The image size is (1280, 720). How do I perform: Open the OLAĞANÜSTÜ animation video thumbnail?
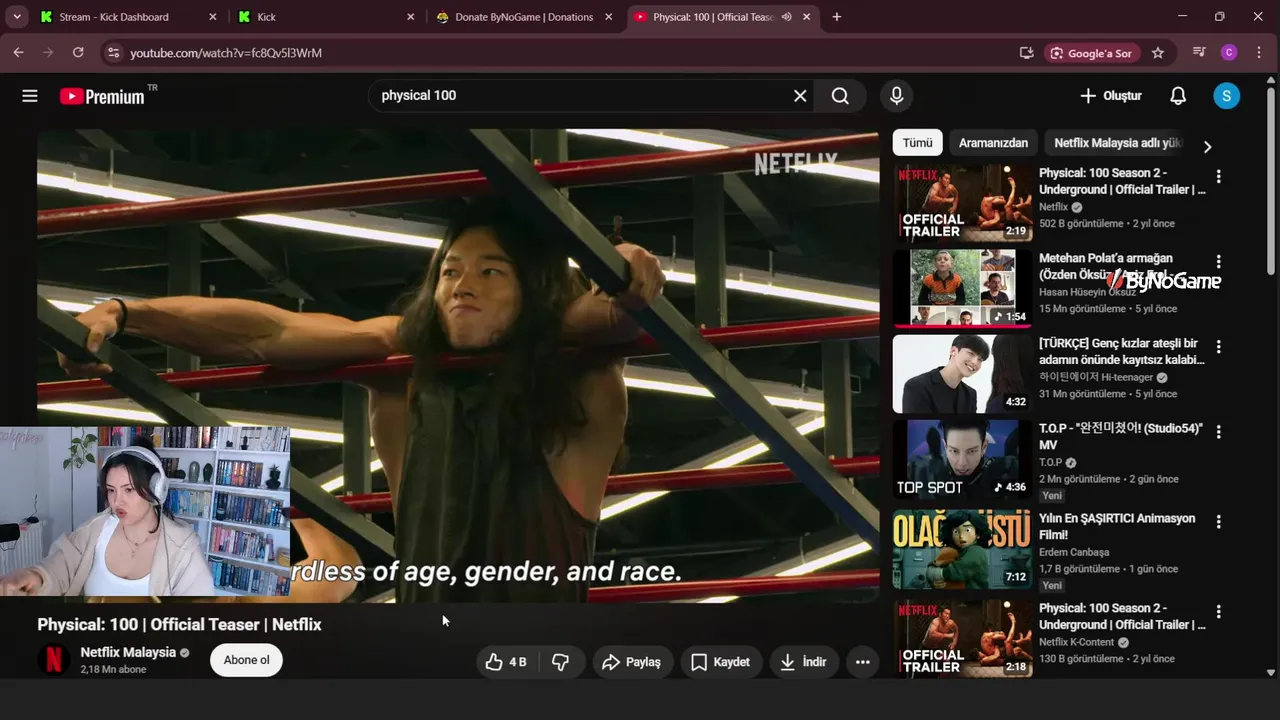(962, 550)
